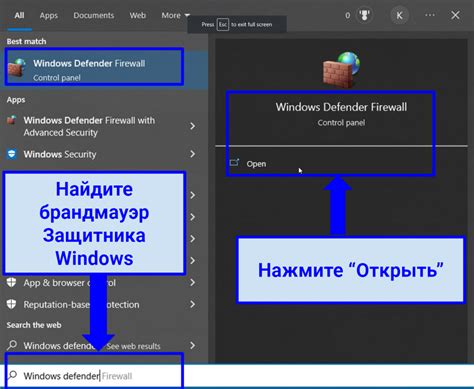The width and height of the screenshot is (474, 389).
Task: Click the Apps section heading
Action: 16,100
